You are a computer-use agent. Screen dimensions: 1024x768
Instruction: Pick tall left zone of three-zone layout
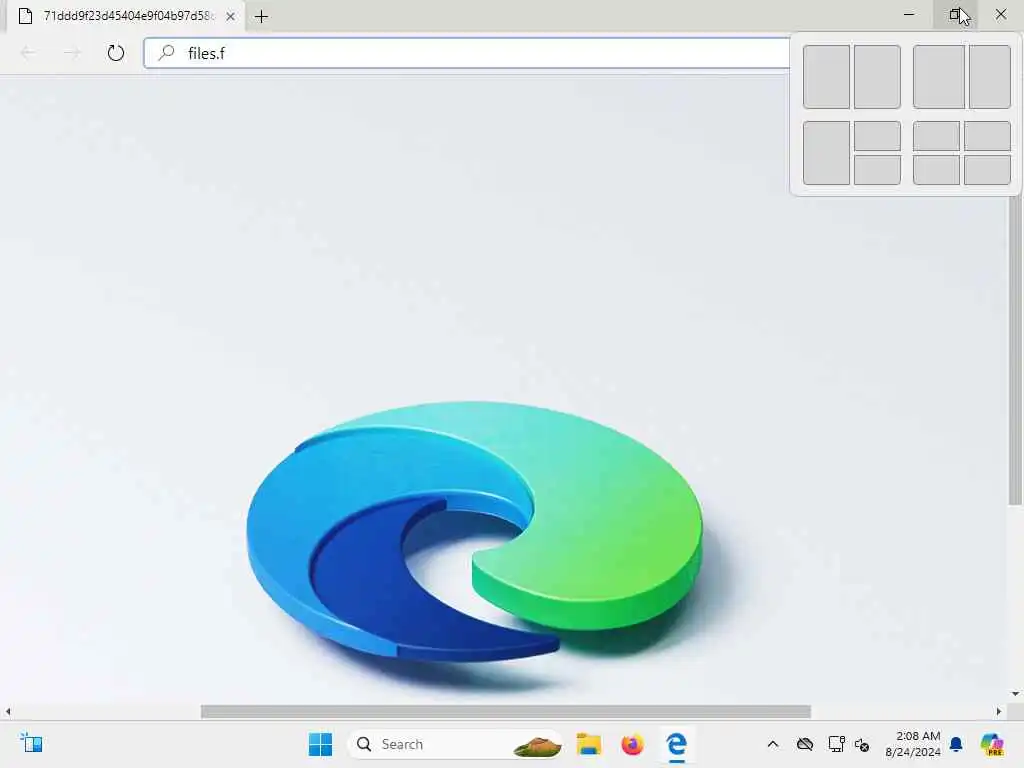pos(826,153)
